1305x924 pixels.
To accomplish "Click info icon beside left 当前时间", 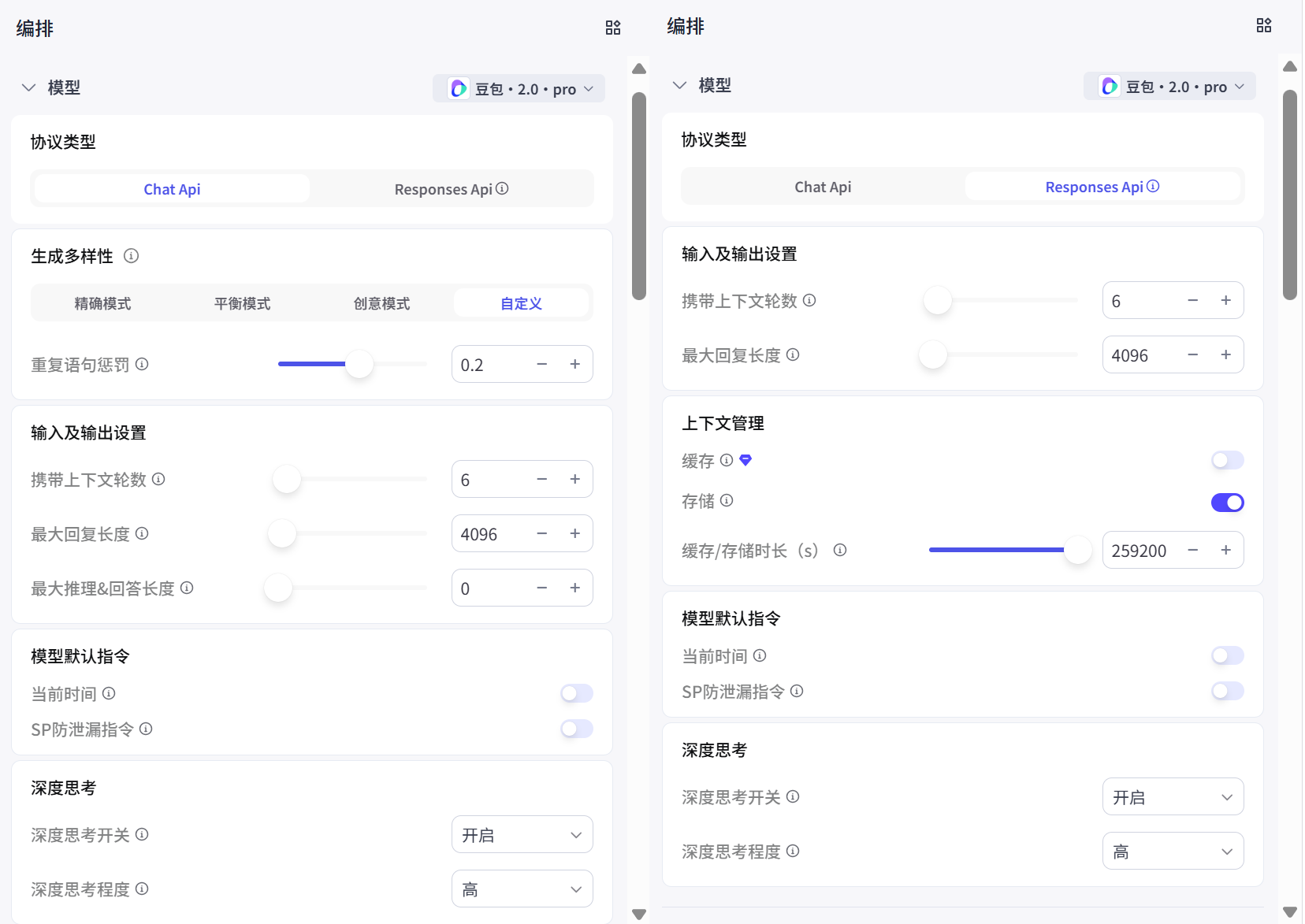I will 109,693.
